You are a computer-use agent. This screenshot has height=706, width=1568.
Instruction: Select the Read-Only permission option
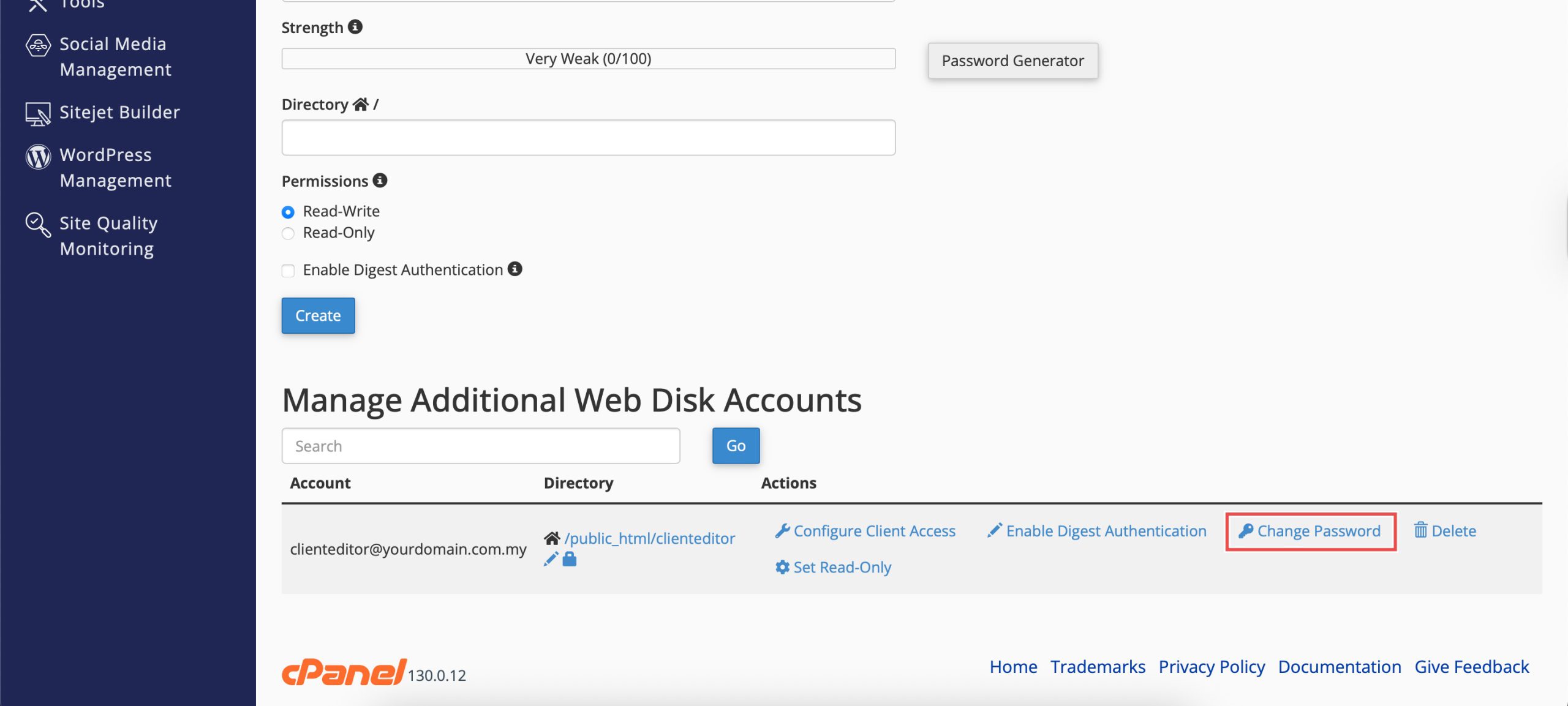pos(288,233)
